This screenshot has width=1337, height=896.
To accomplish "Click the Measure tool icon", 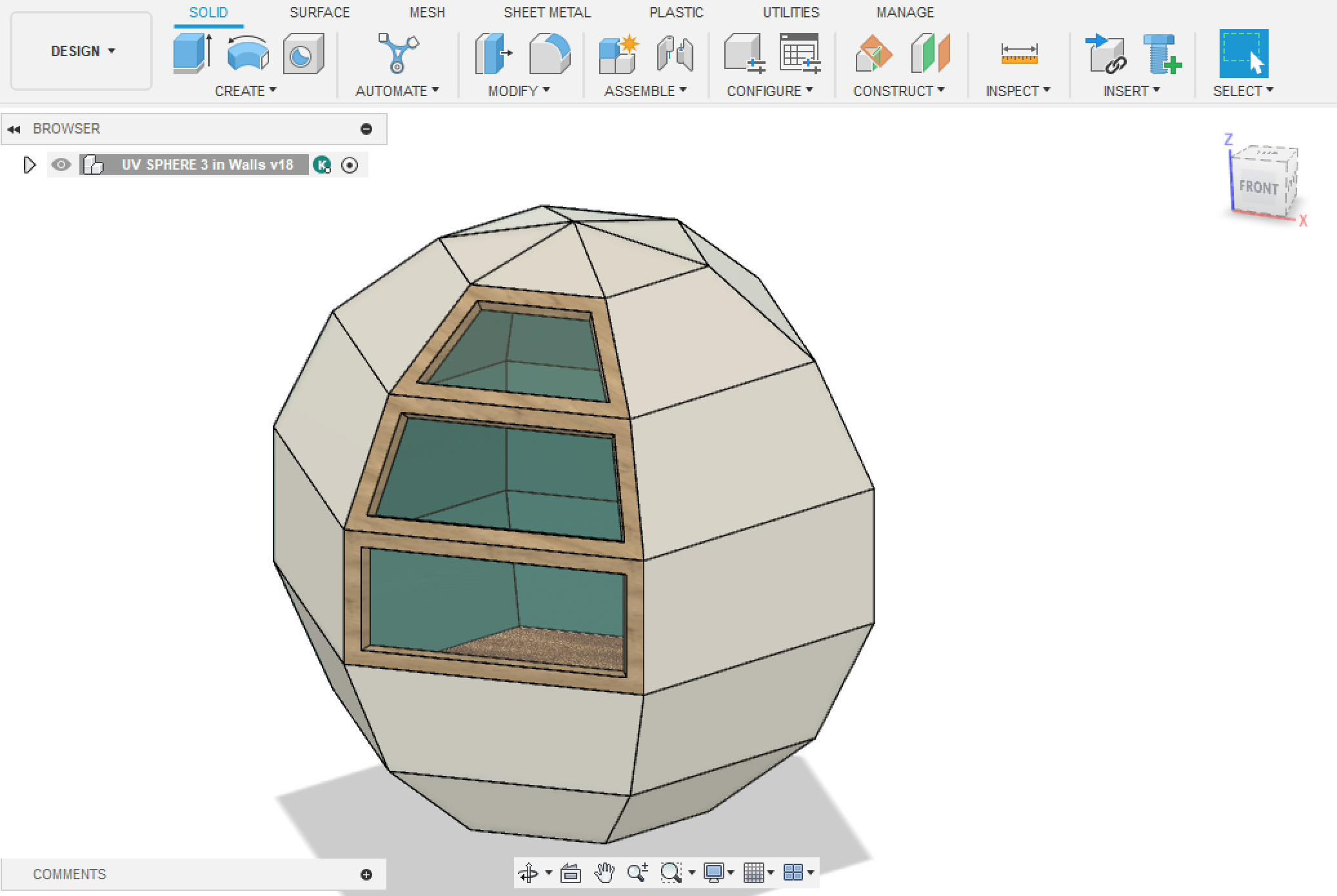I will (1019, 54).
